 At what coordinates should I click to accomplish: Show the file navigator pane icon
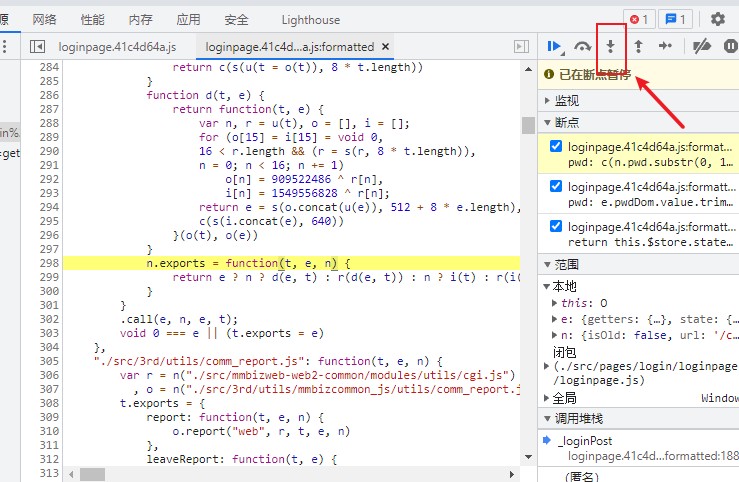pyautogui.click(x=37, y=46)
